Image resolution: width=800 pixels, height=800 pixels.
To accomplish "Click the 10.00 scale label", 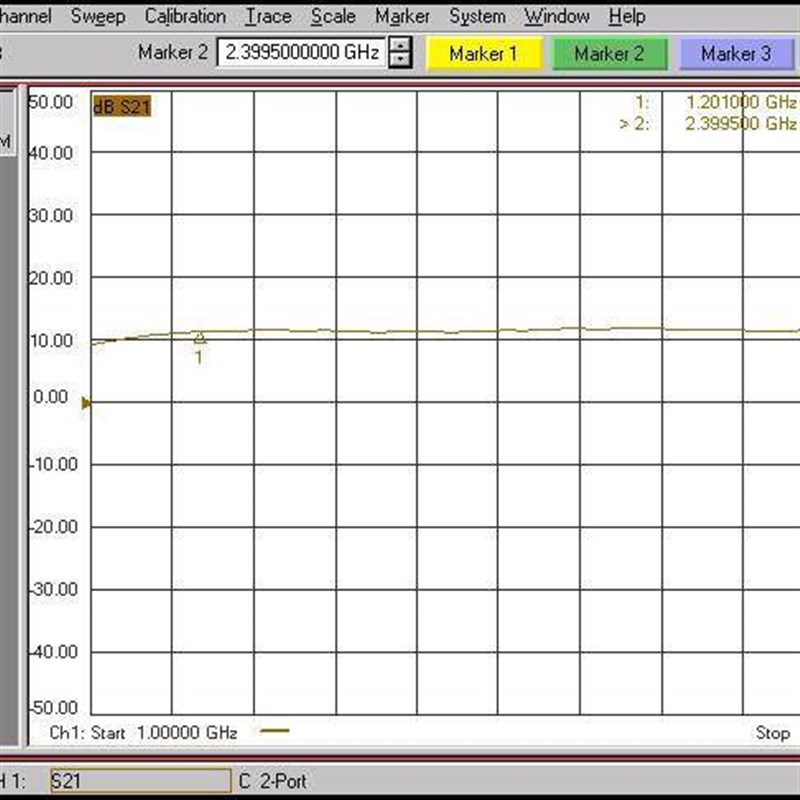I will point(51,340).
